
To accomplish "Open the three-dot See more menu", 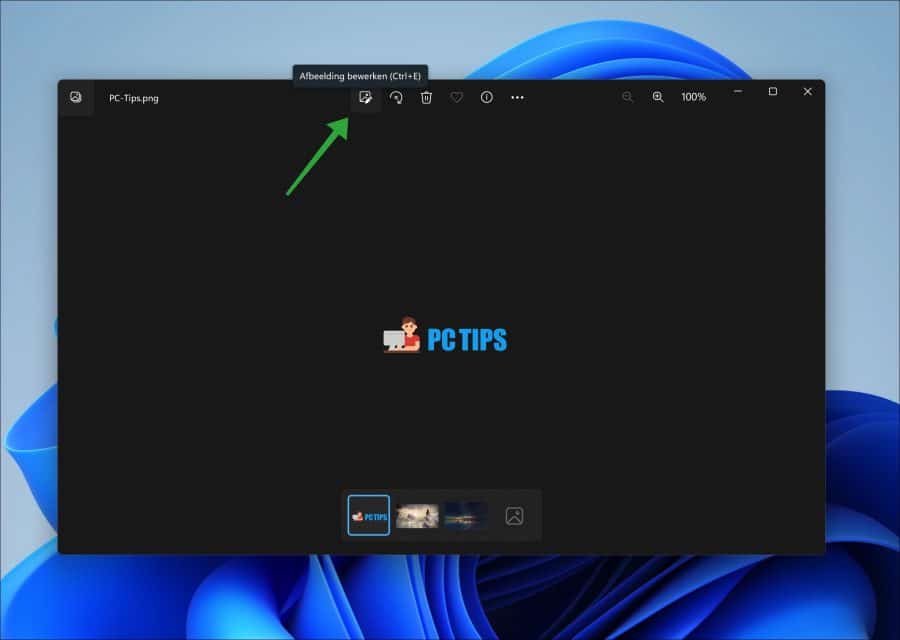I will (x=517, y=98).
